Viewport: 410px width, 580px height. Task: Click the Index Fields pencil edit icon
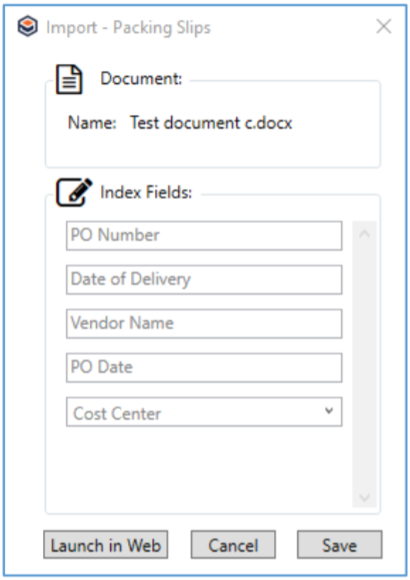pos(74,192)
